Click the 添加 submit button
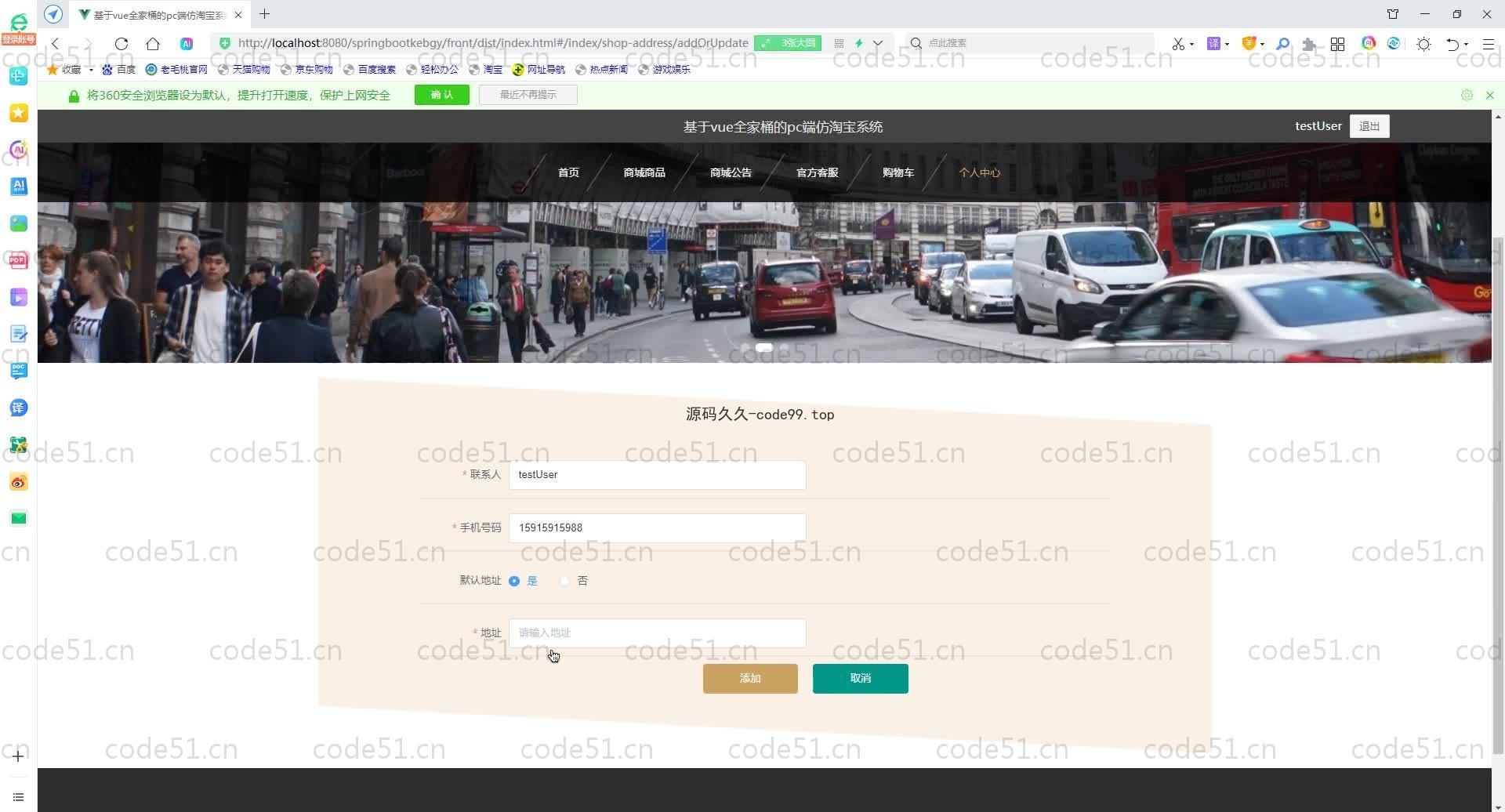The image size is (1505, 812). pyautogui.click(x=750, y=679)
